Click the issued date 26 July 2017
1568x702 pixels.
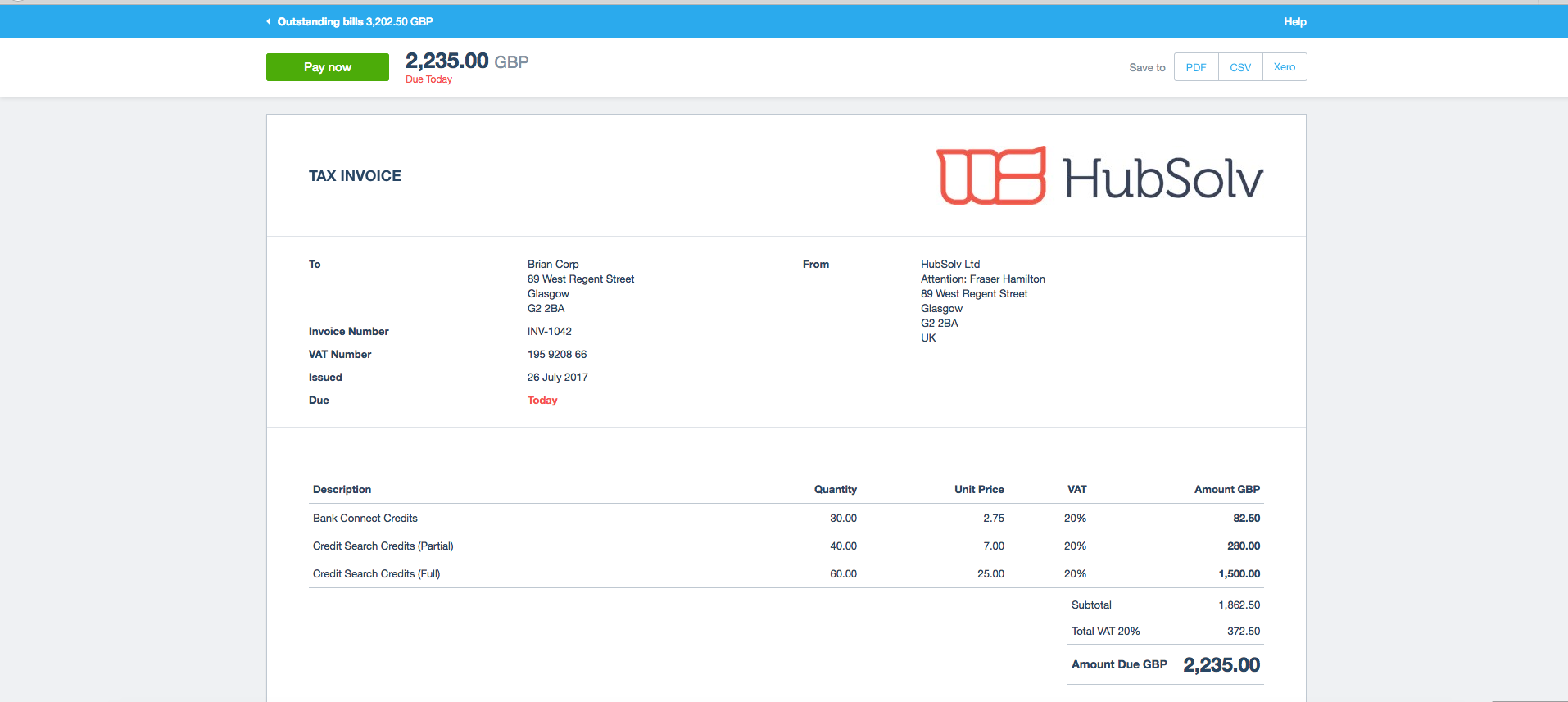(557, 378)
